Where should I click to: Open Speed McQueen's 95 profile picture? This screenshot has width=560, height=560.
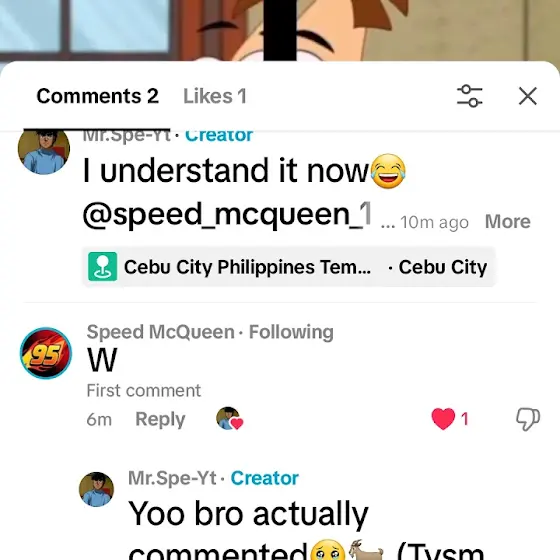coord(46,353)
